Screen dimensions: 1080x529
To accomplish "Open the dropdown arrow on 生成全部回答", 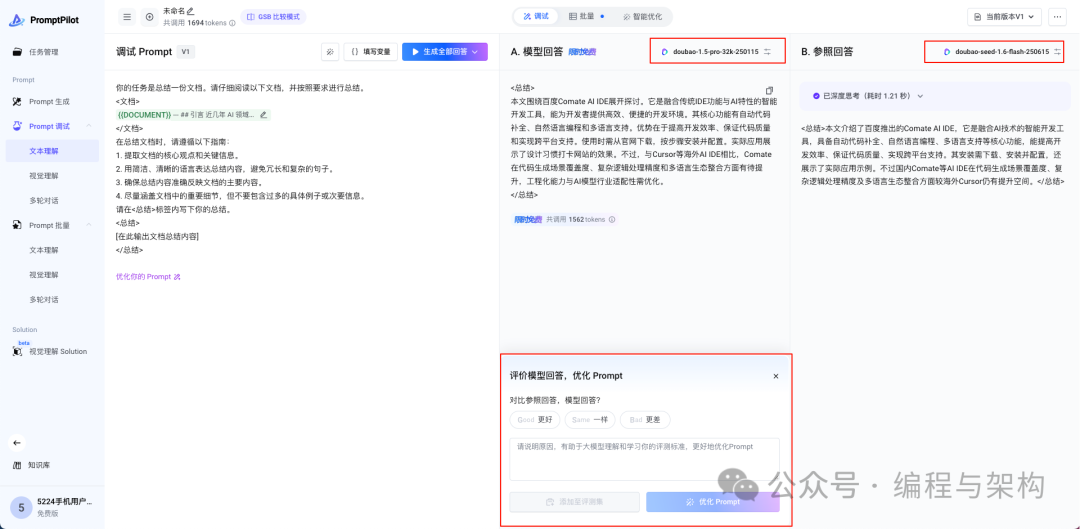I will [477, 52].
